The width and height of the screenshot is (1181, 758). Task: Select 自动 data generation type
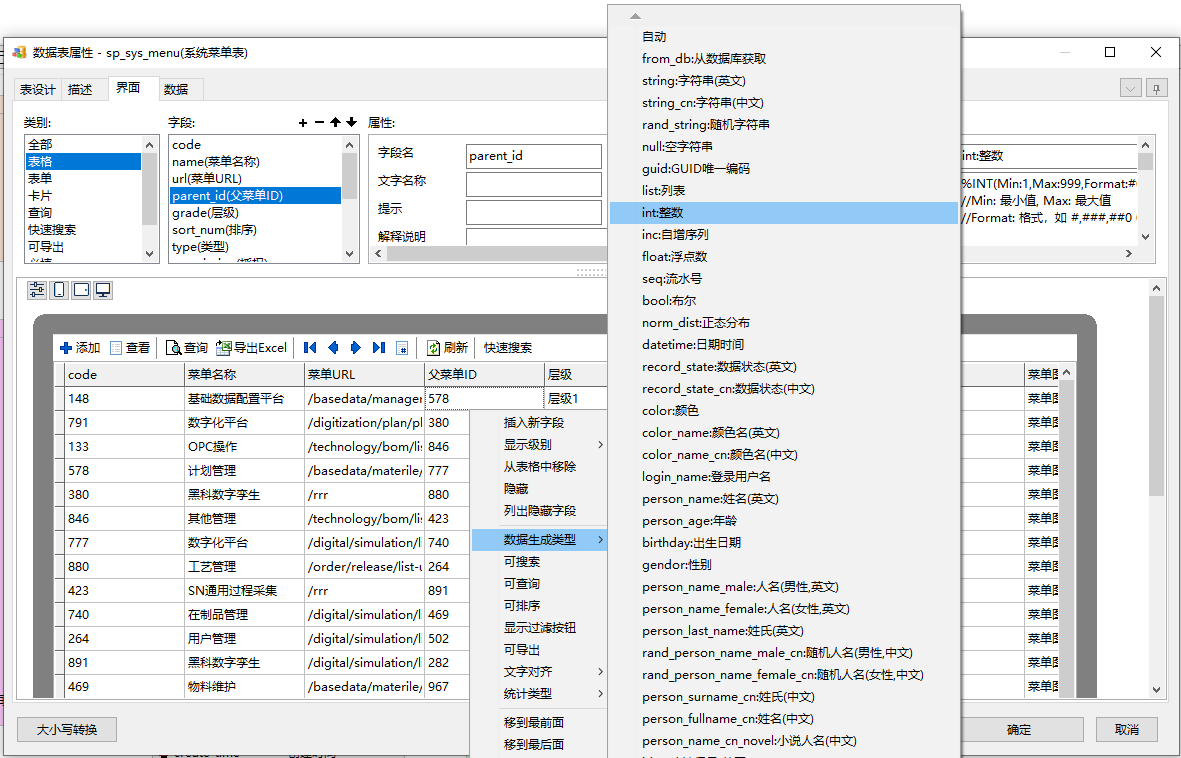tap(783, 36)
